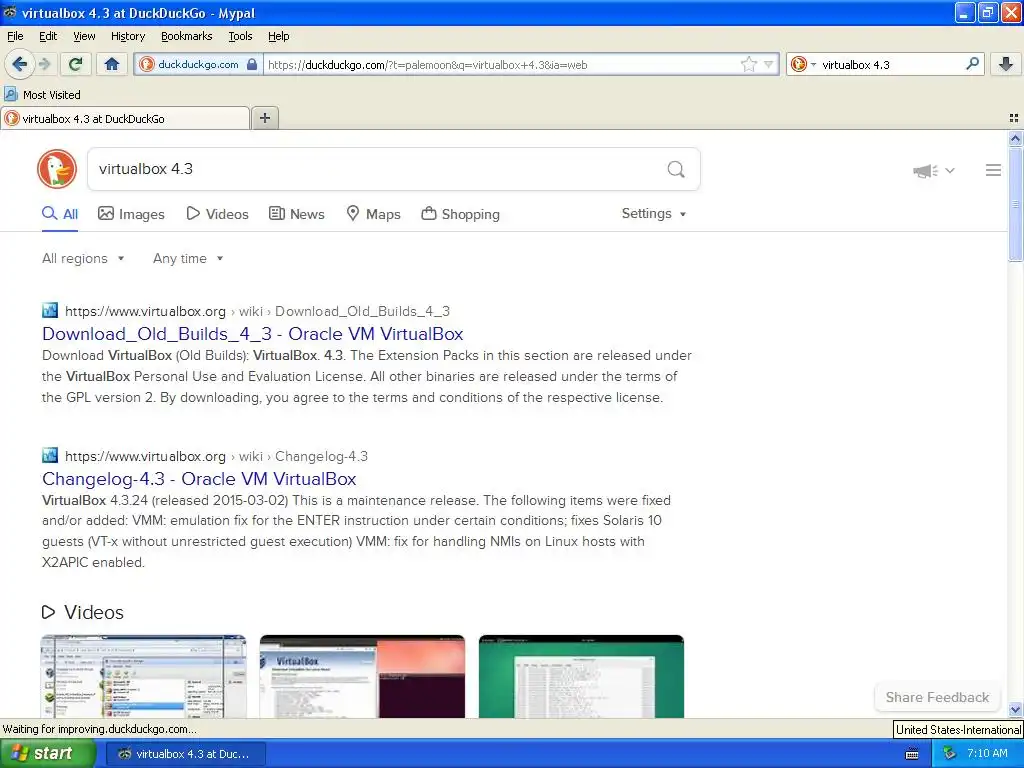The width and height of the screenshot is (1024, 768).
Task: Open the File menu
Action: tap(15, 36)
